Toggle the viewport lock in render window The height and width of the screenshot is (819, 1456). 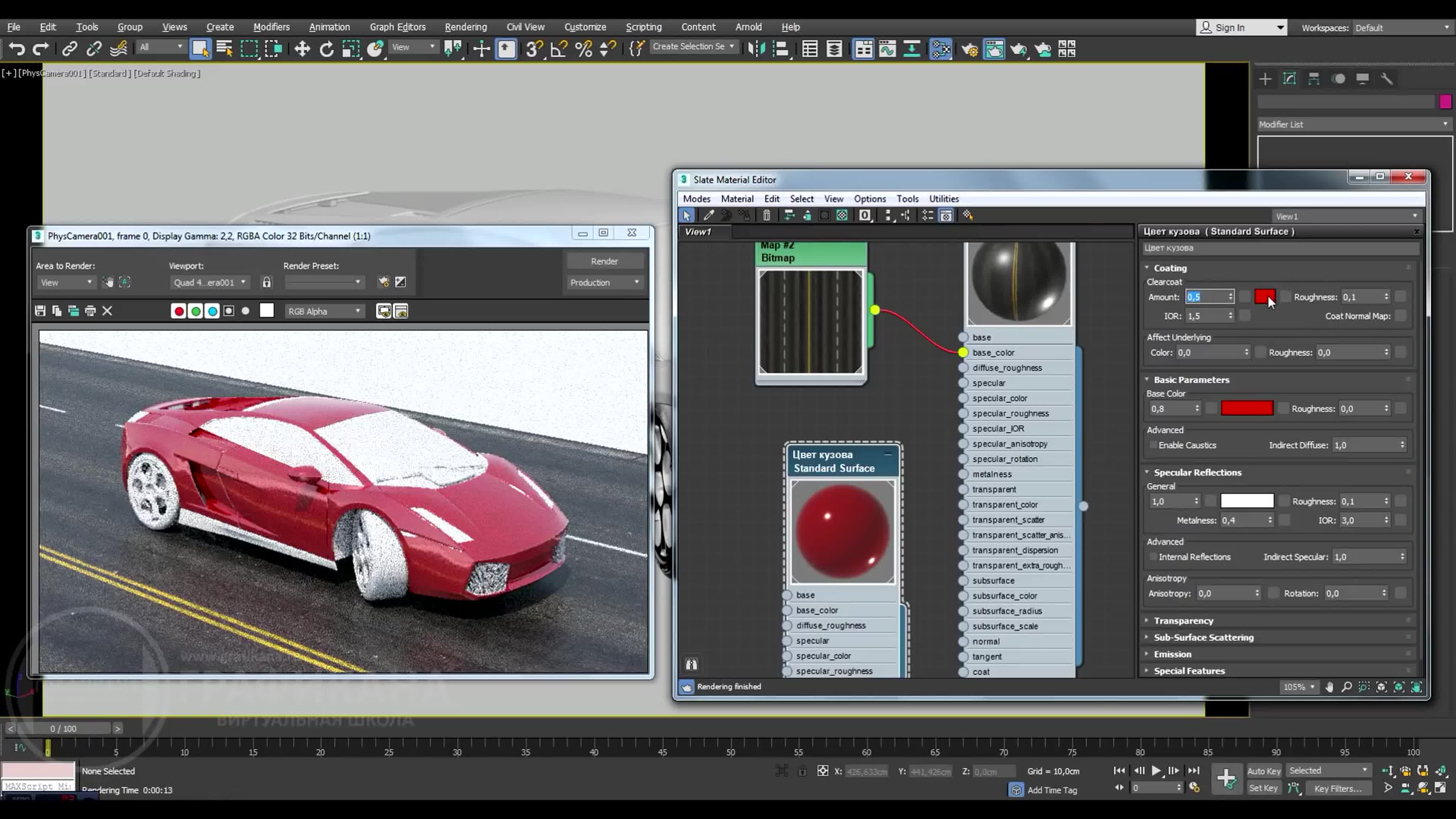267,282
